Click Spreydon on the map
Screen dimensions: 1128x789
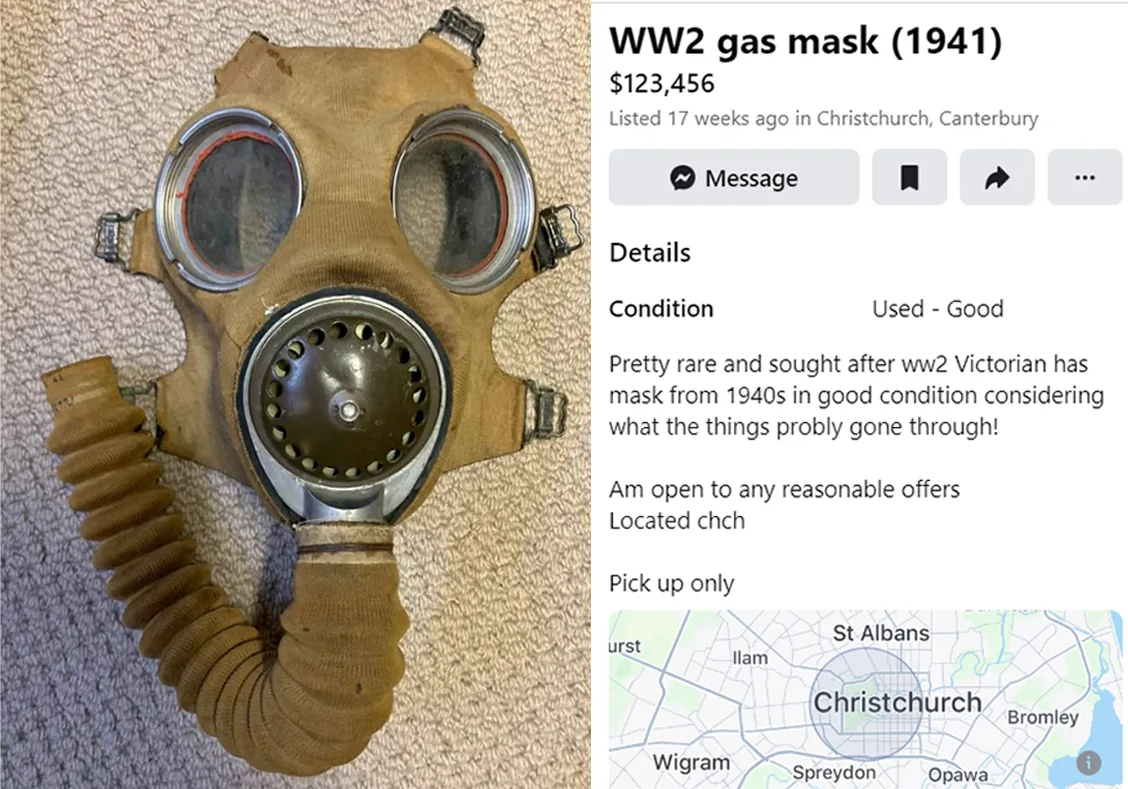pos(834,772)
